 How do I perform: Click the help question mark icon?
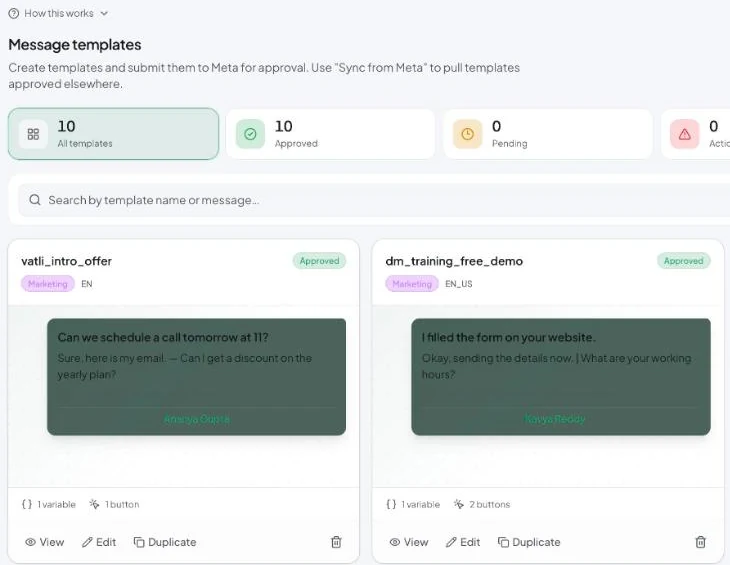click(x=14, y=13)
